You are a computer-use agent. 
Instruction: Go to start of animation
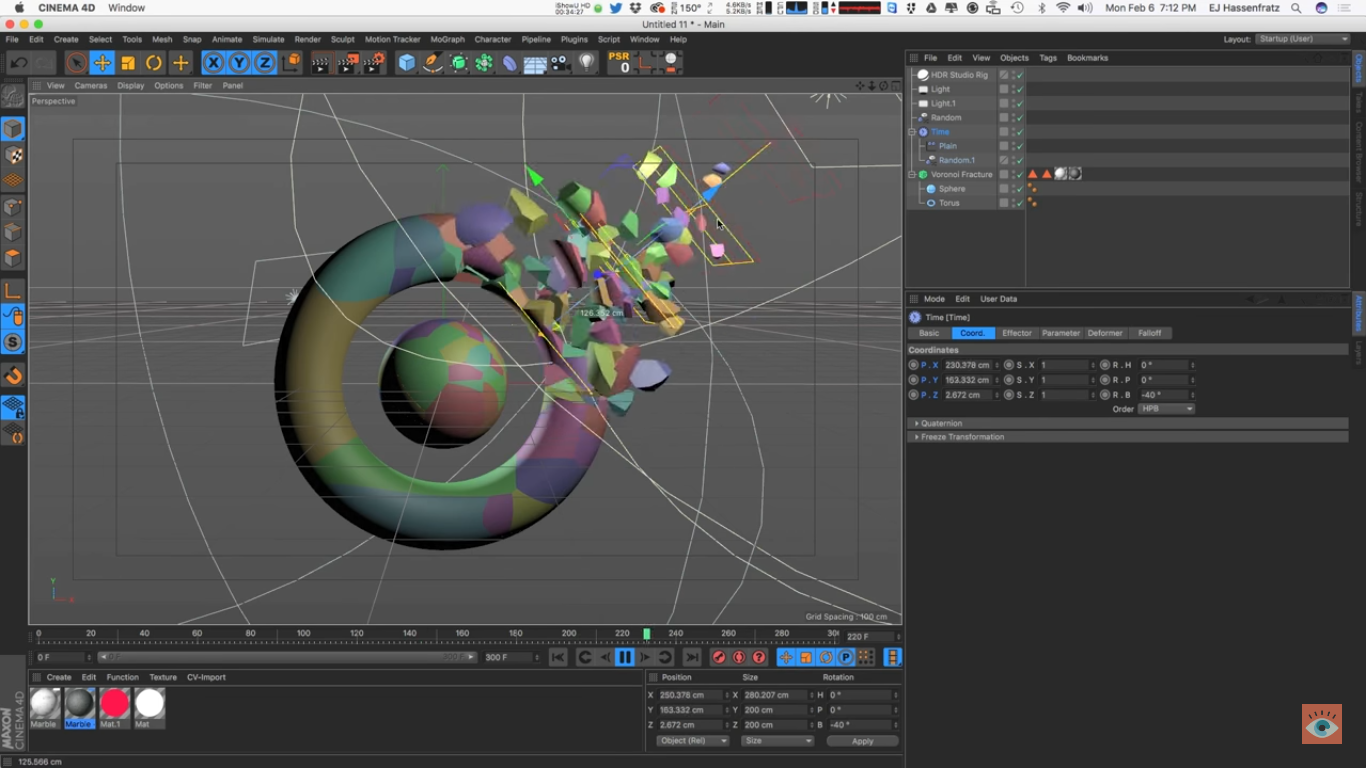click(558, 657)
